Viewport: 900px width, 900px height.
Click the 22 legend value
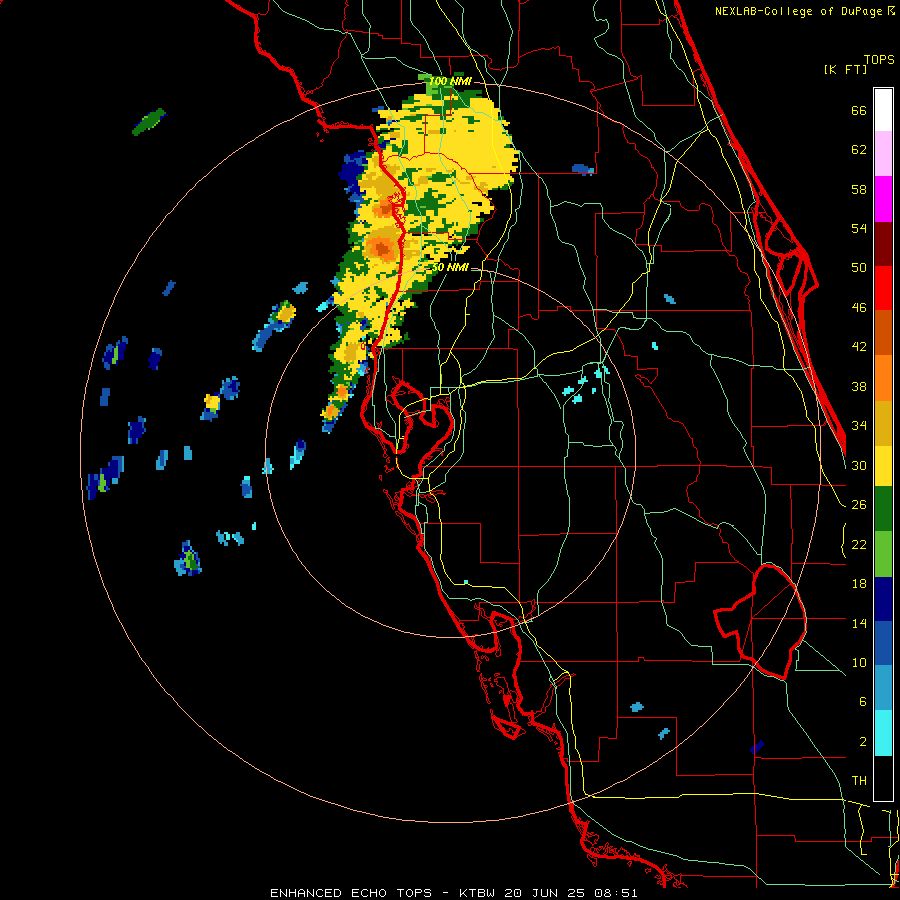tap(859, 544)
